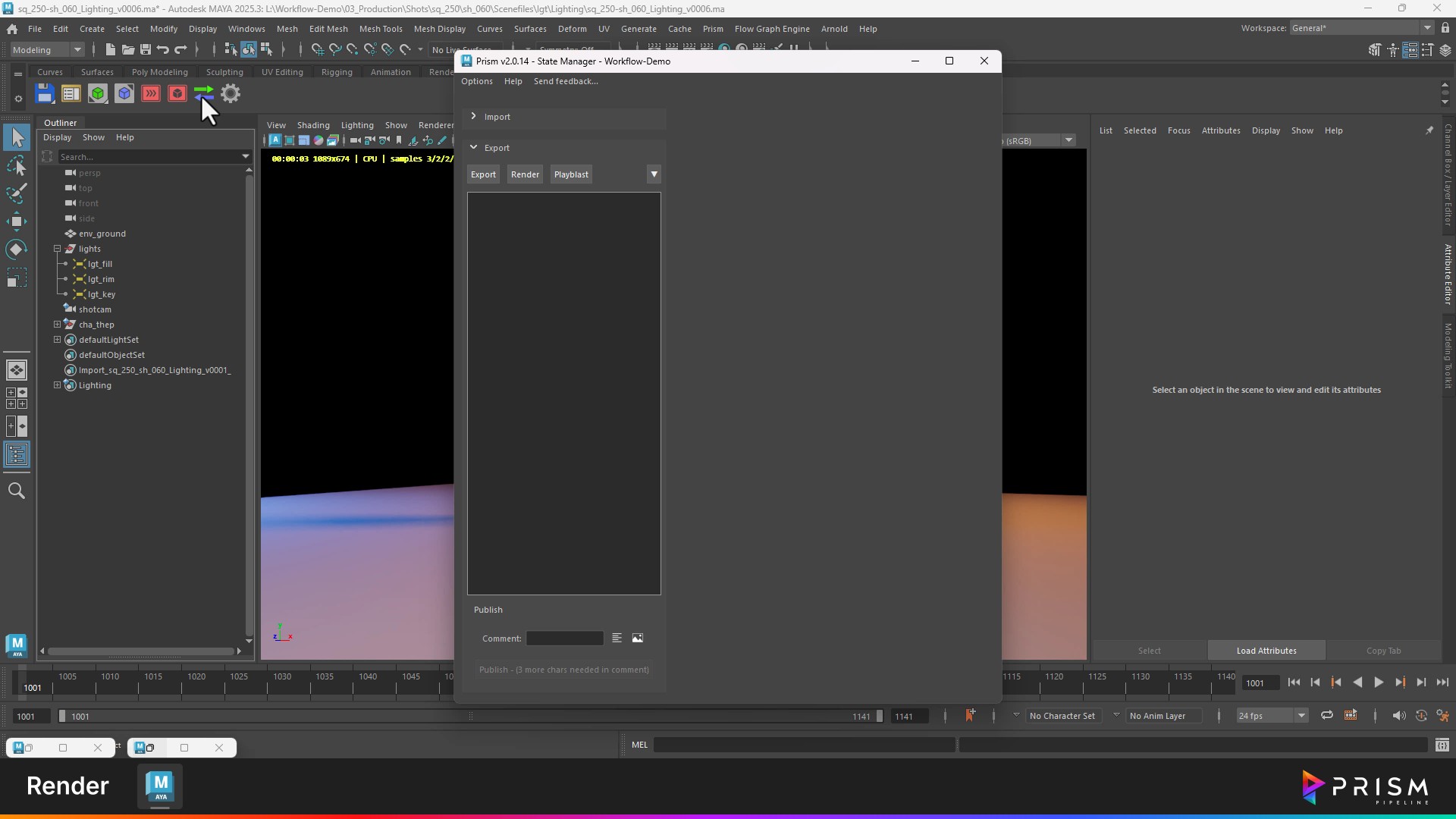
Task: Open the Script Editor icon
Action: tap(1442, 745)
